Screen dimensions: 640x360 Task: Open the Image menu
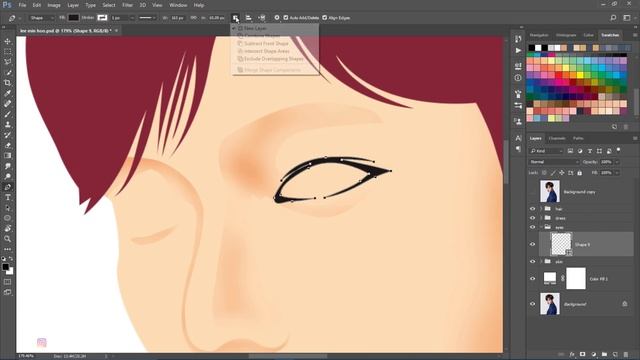[x=54, y=5]
